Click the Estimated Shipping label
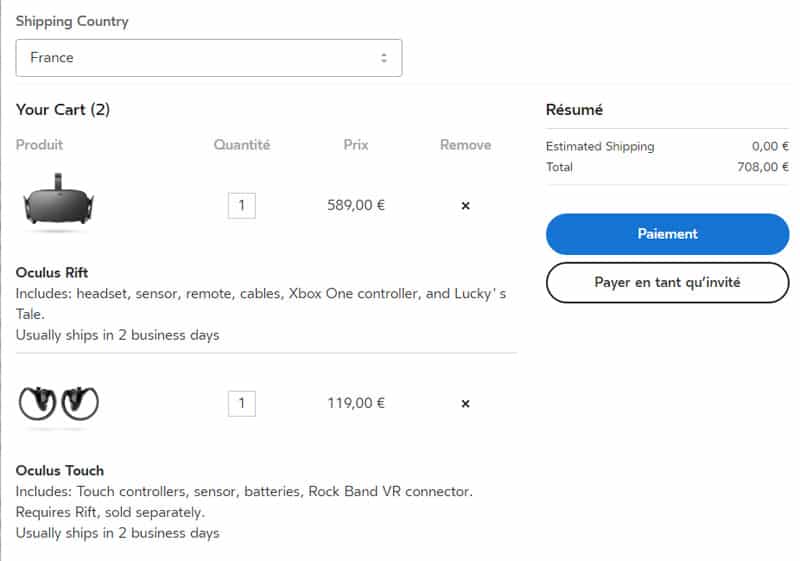This screenshot has height=561, width=800. pyautogui.click(x=600, y=146)
